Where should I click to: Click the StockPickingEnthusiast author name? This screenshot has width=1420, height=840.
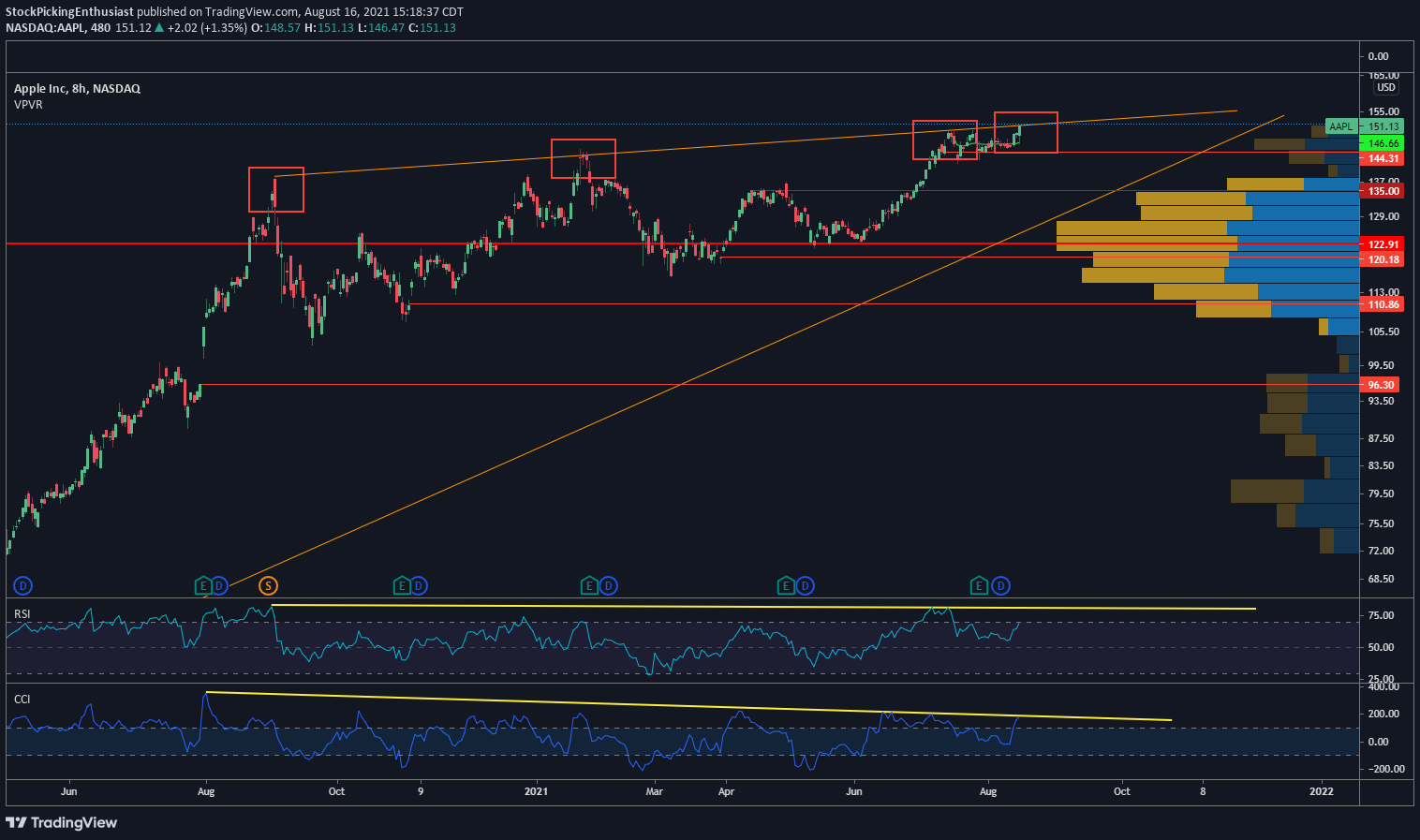69,12
